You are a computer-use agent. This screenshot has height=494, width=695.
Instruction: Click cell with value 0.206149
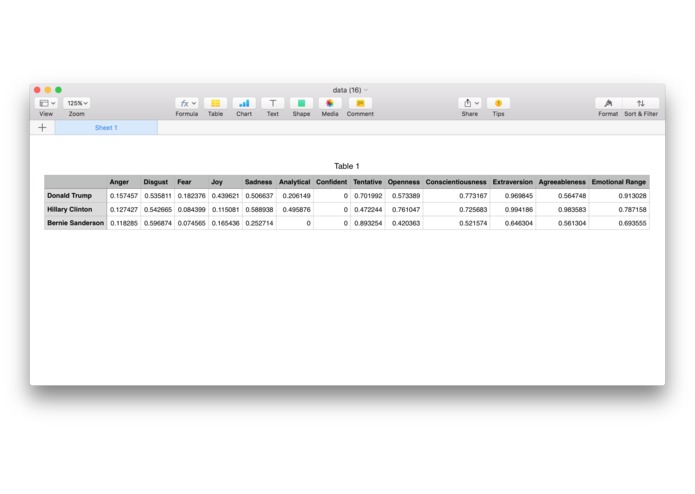click(295, 196)
